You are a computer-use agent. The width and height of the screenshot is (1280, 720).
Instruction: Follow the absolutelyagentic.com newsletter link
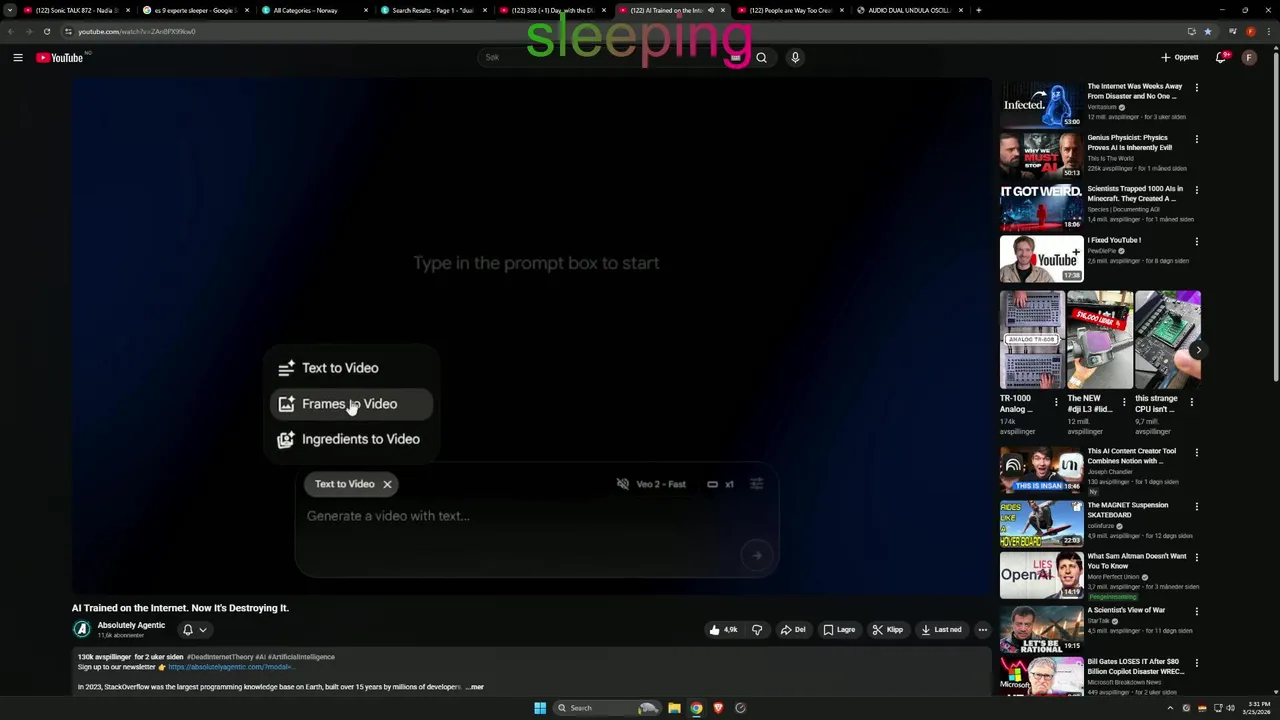[230, 667]
